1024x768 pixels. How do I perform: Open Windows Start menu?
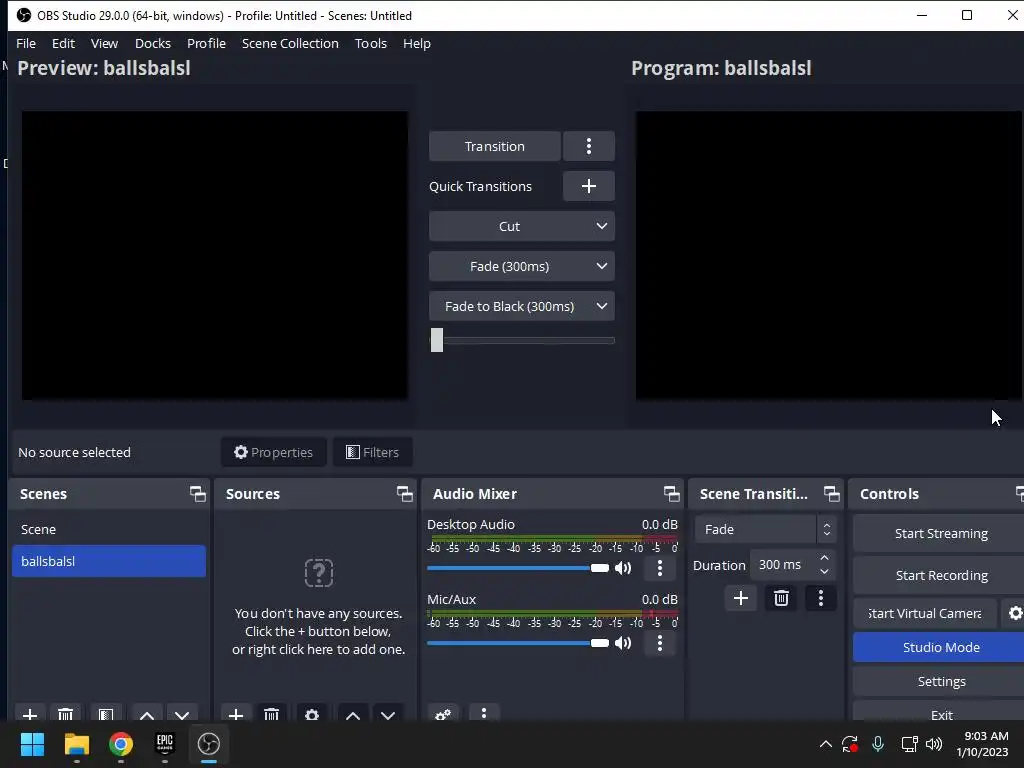[32, 744]
